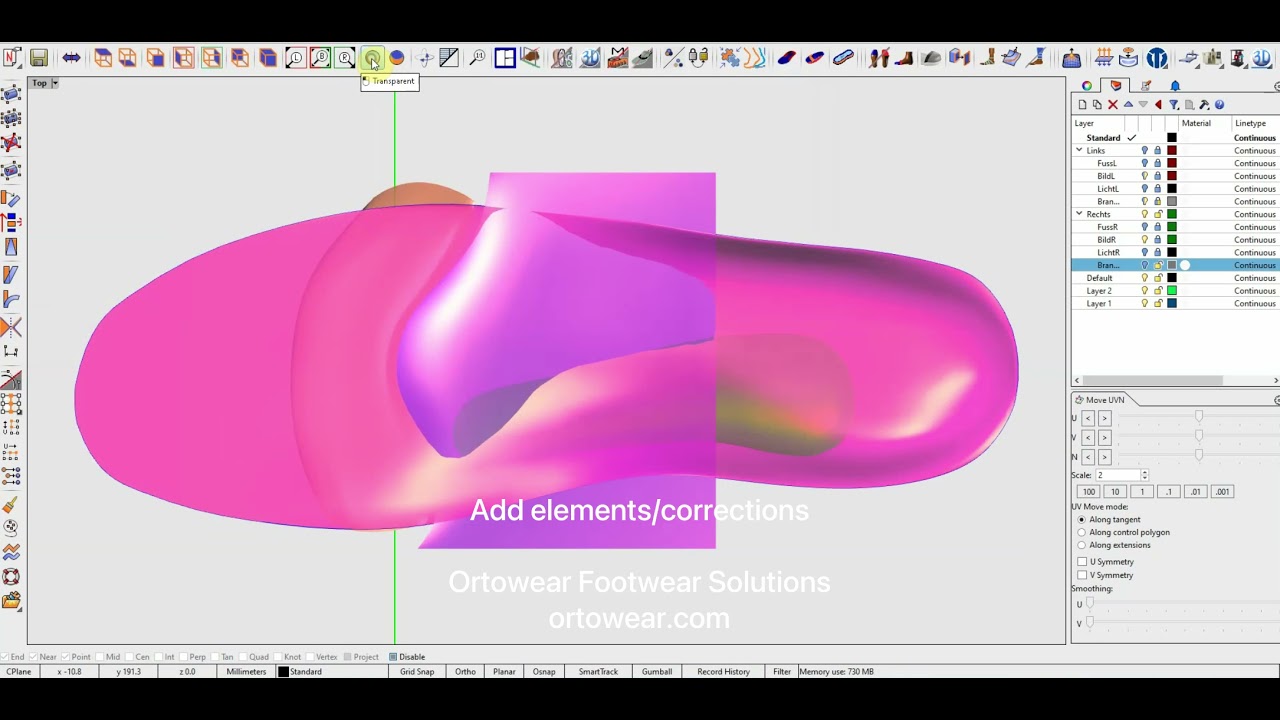Open layer tools hammer icon
Screen dimensions: 1280x720
click(x=1204, y=104)
